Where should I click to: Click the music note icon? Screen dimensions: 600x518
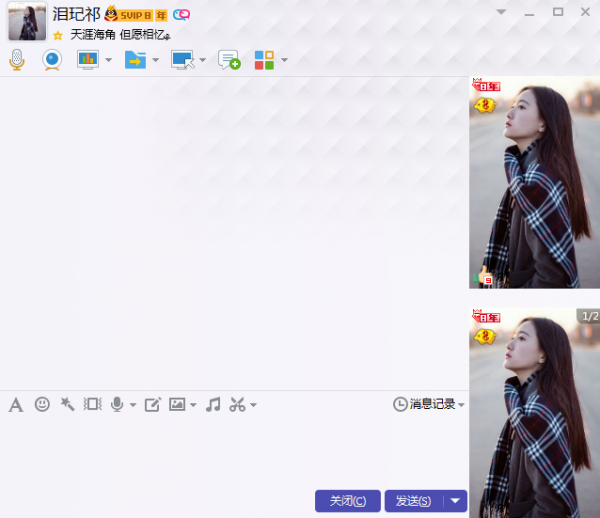pyautogui.click(x=213, y=404)
